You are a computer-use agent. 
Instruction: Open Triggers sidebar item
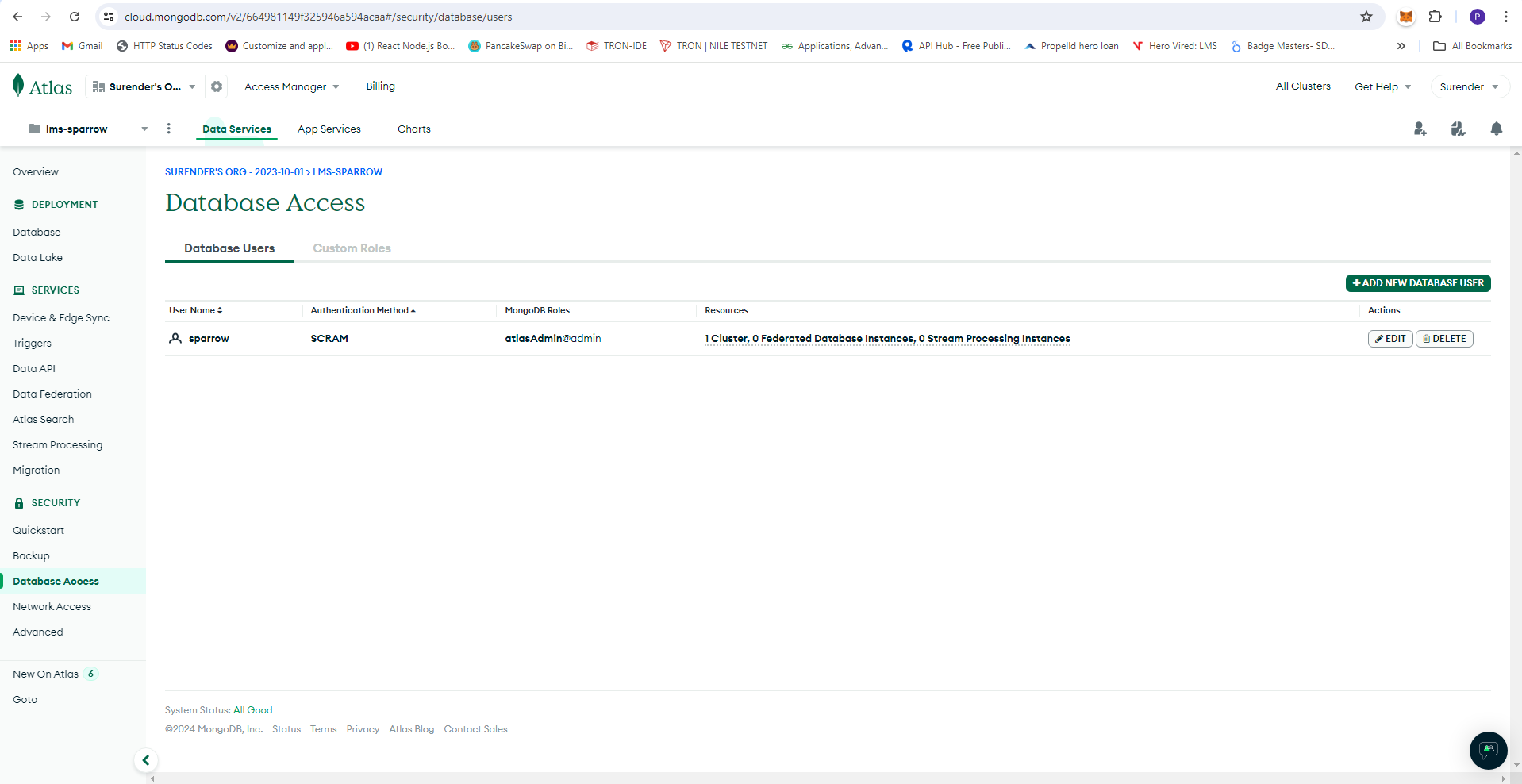[x=32, y=343]
